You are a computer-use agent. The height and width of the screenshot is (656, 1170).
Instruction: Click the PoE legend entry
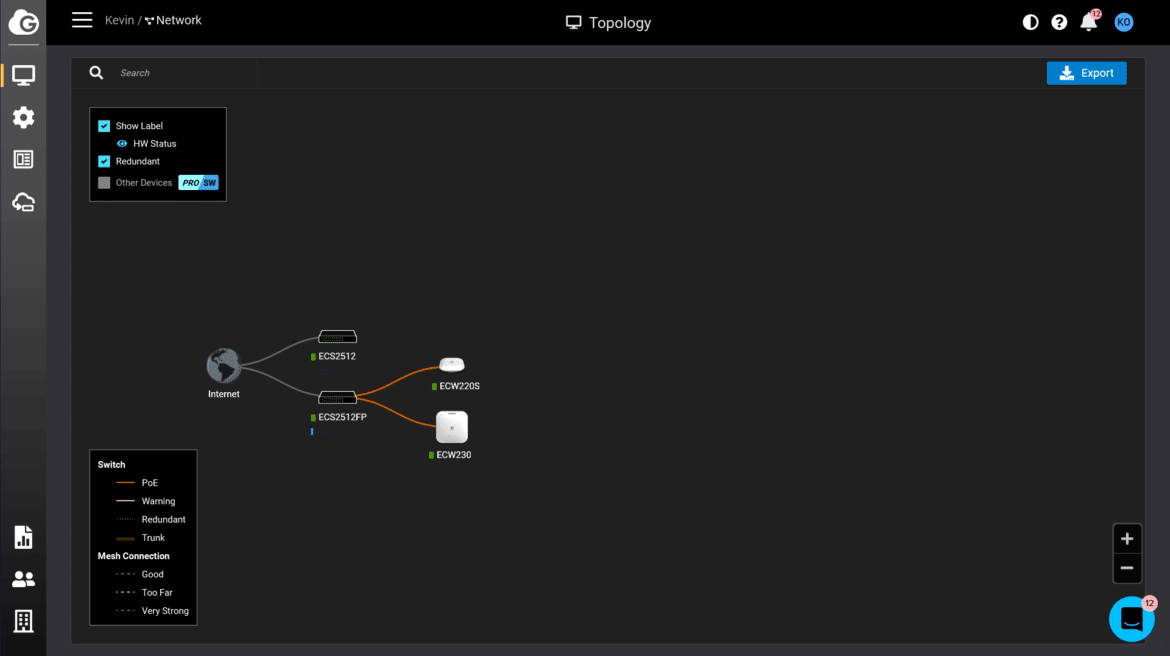[150, 483]
